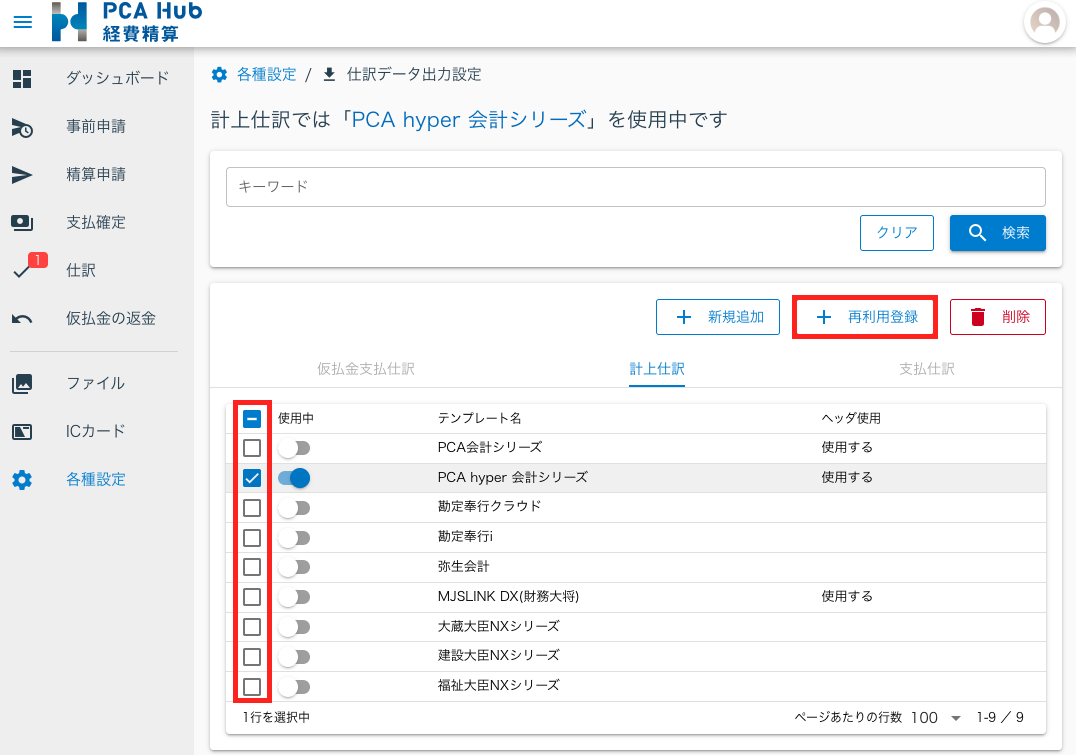This screenshot has width=1076, height=755.
Task: Uncheck the PCA hyper 会計シリーズ row checkbox
Action: pyautogui.click(x=252, y=478)
